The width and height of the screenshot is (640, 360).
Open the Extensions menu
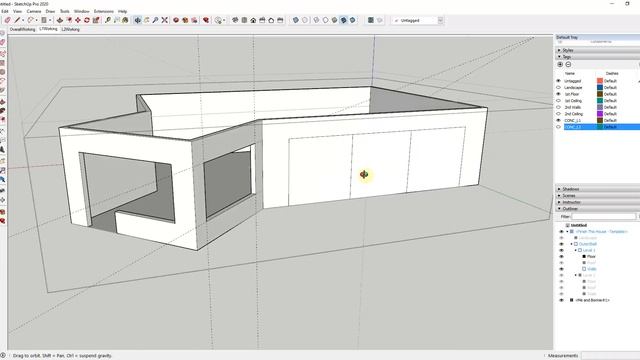(x=104, y=11)
